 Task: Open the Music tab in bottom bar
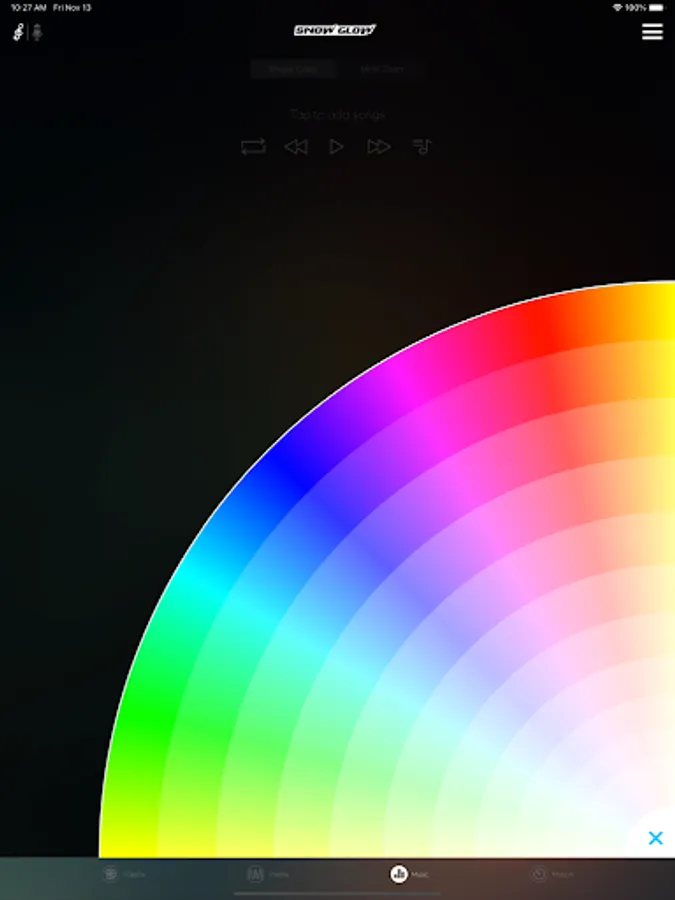410,874
